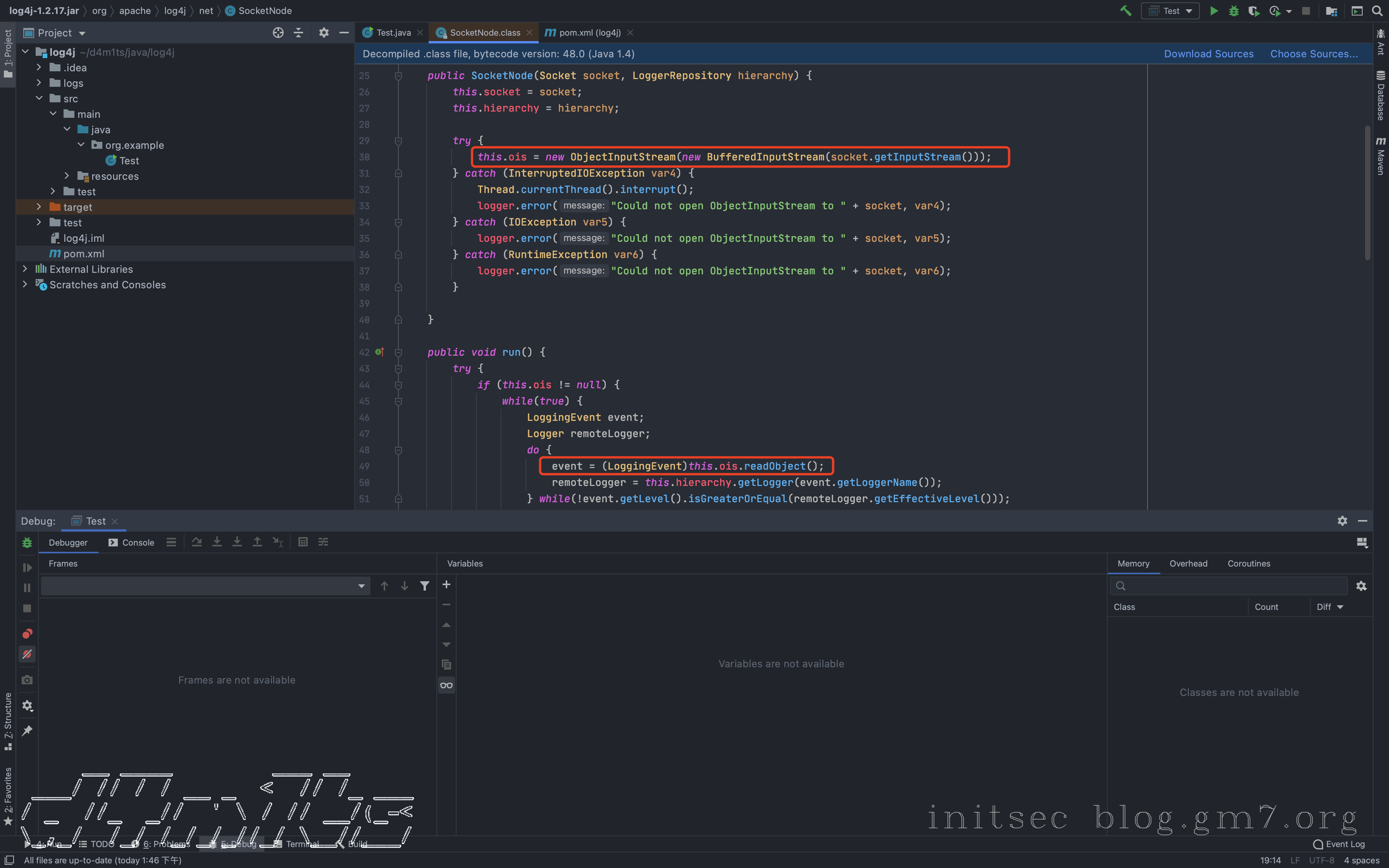The image size is (1389, 868).
Task: Click the Download Sources link
Action: 1208,54
